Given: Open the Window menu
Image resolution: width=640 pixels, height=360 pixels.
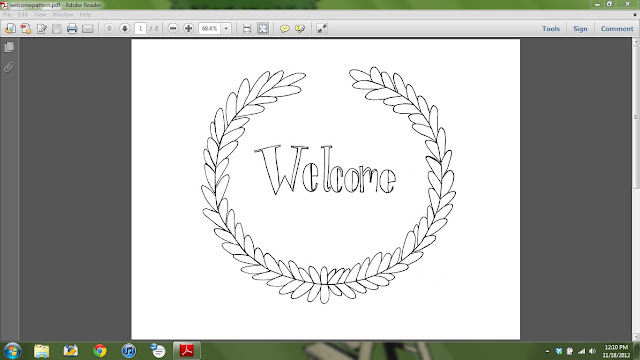Looking at the screenshot, I should pyautogui.click(x=62, y=15).
